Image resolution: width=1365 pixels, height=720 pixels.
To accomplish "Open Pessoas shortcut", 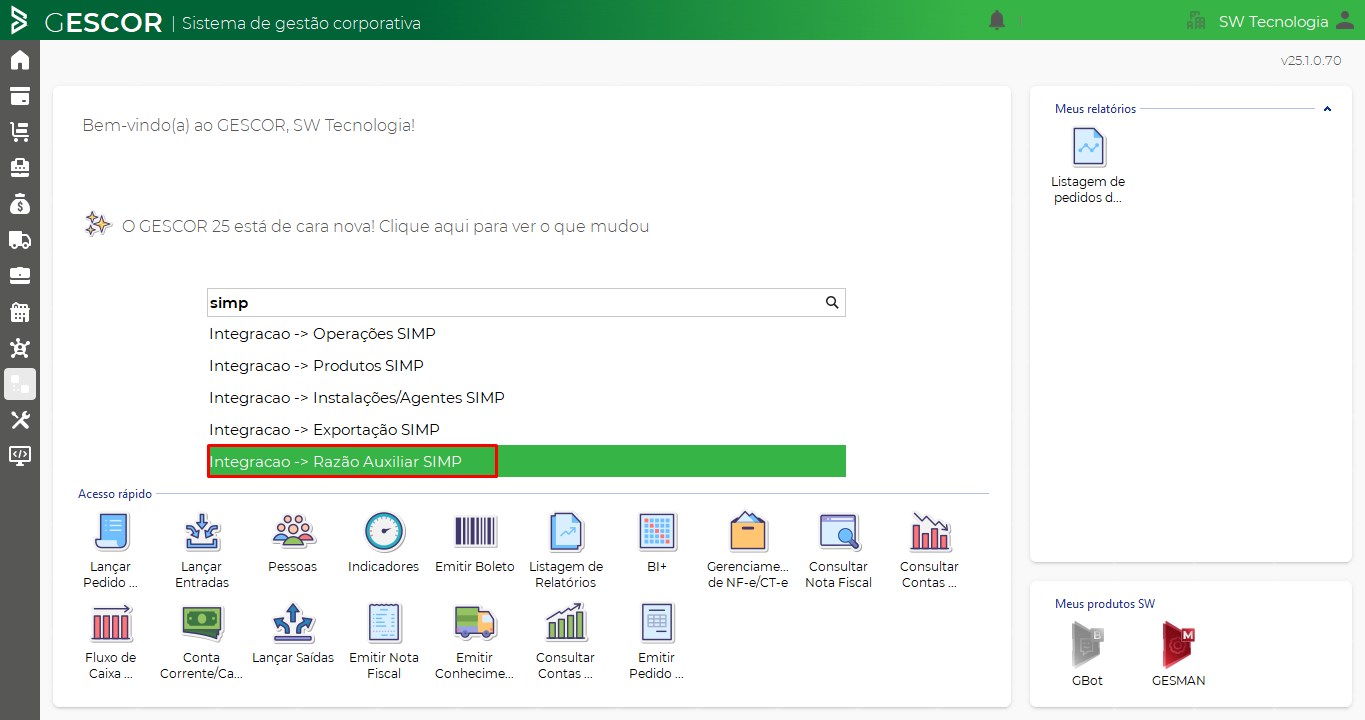I will tap(292, 544).
